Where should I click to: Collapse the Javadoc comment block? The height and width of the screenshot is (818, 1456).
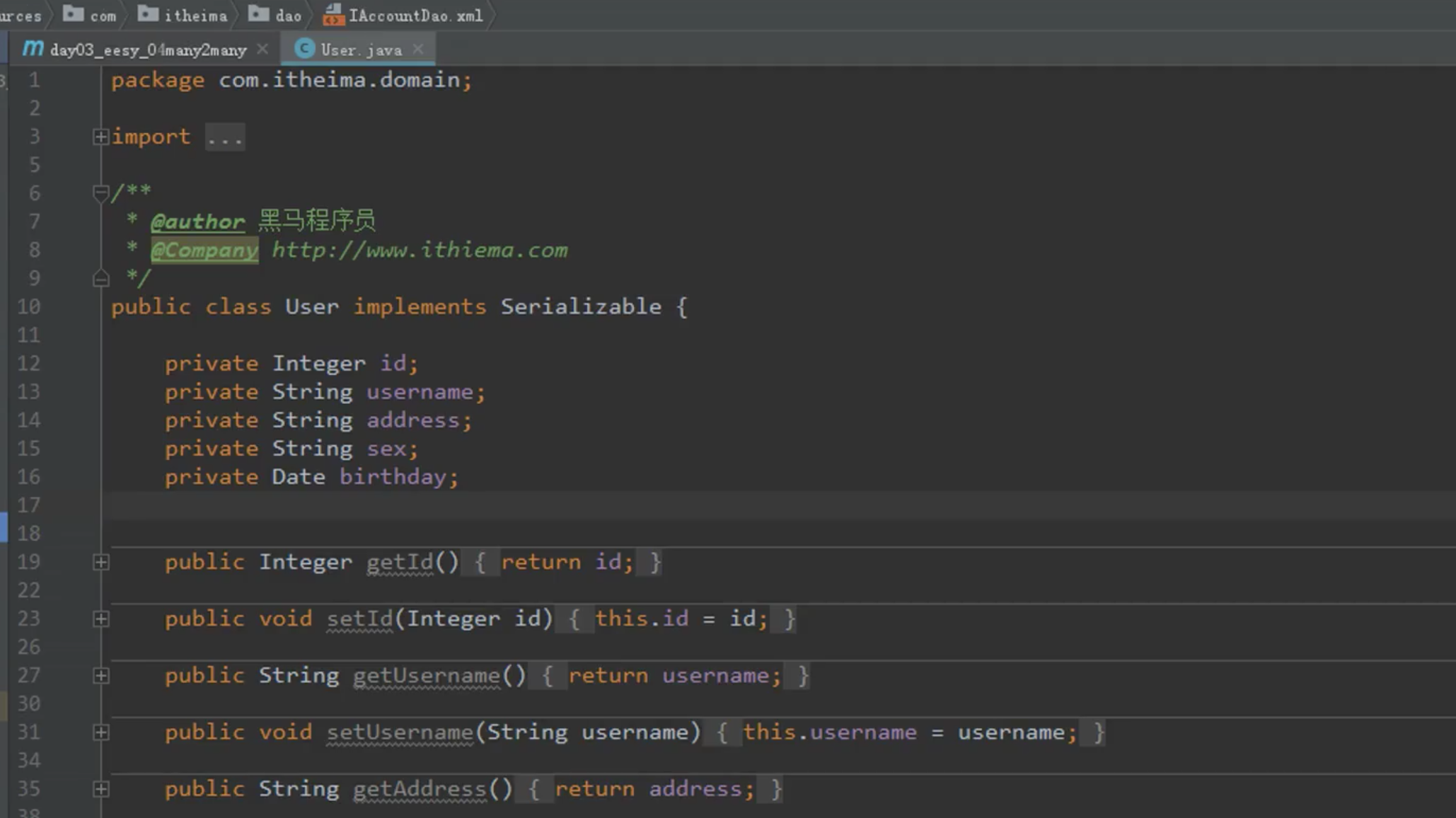100,192
